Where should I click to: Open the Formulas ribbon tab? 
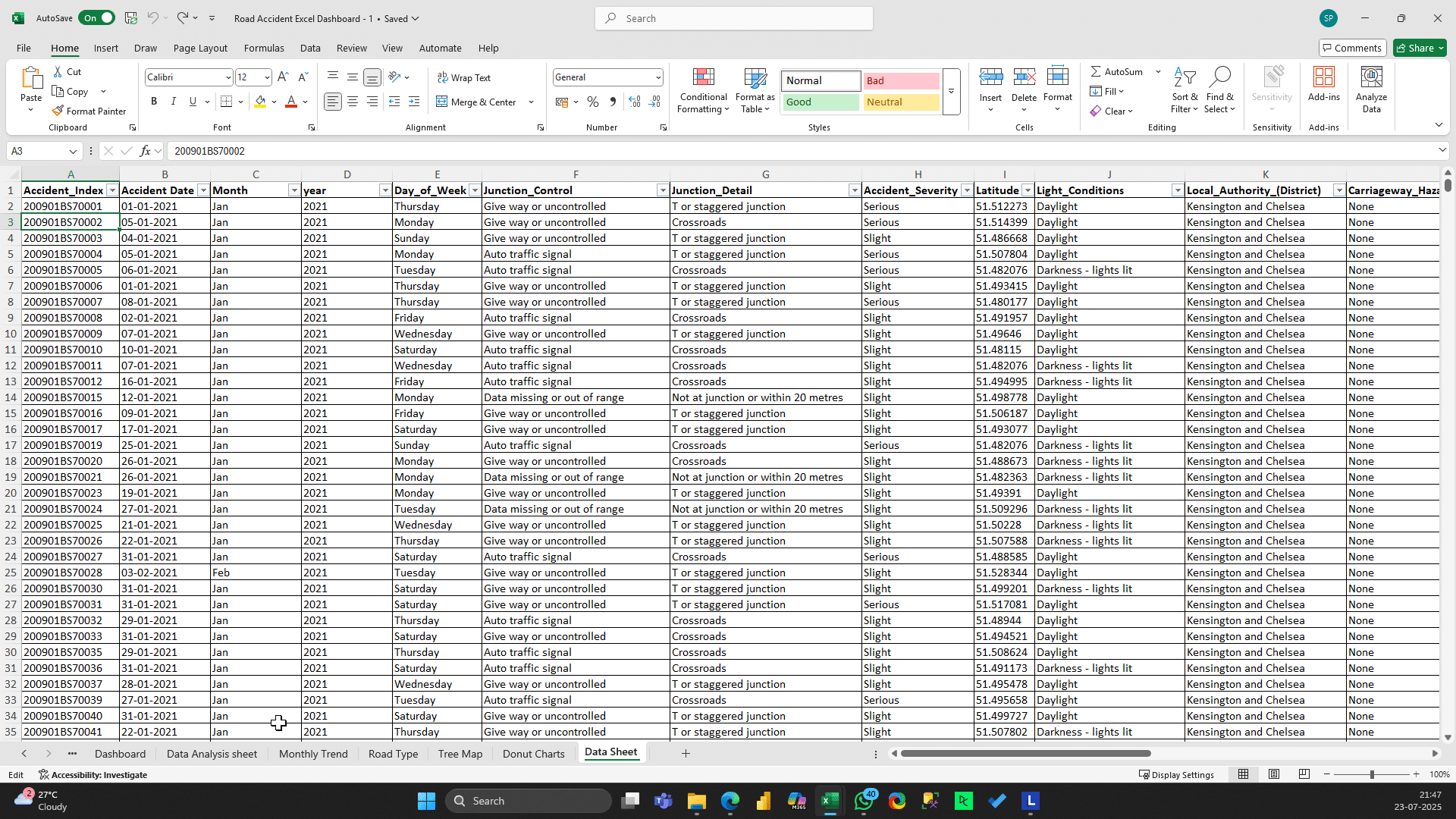[264, 48]
